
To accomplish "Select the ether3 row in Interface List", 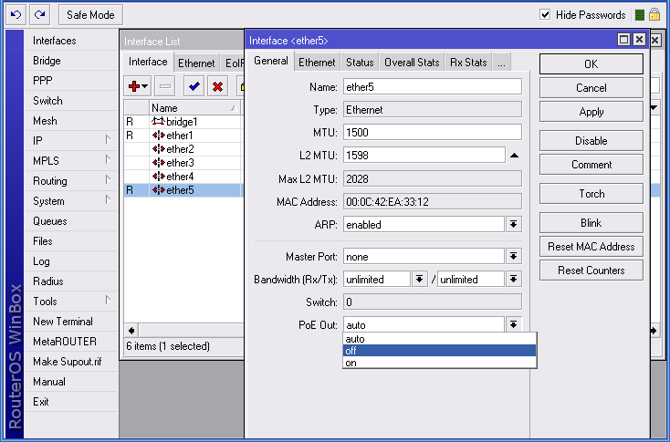I will pos(180,163).
